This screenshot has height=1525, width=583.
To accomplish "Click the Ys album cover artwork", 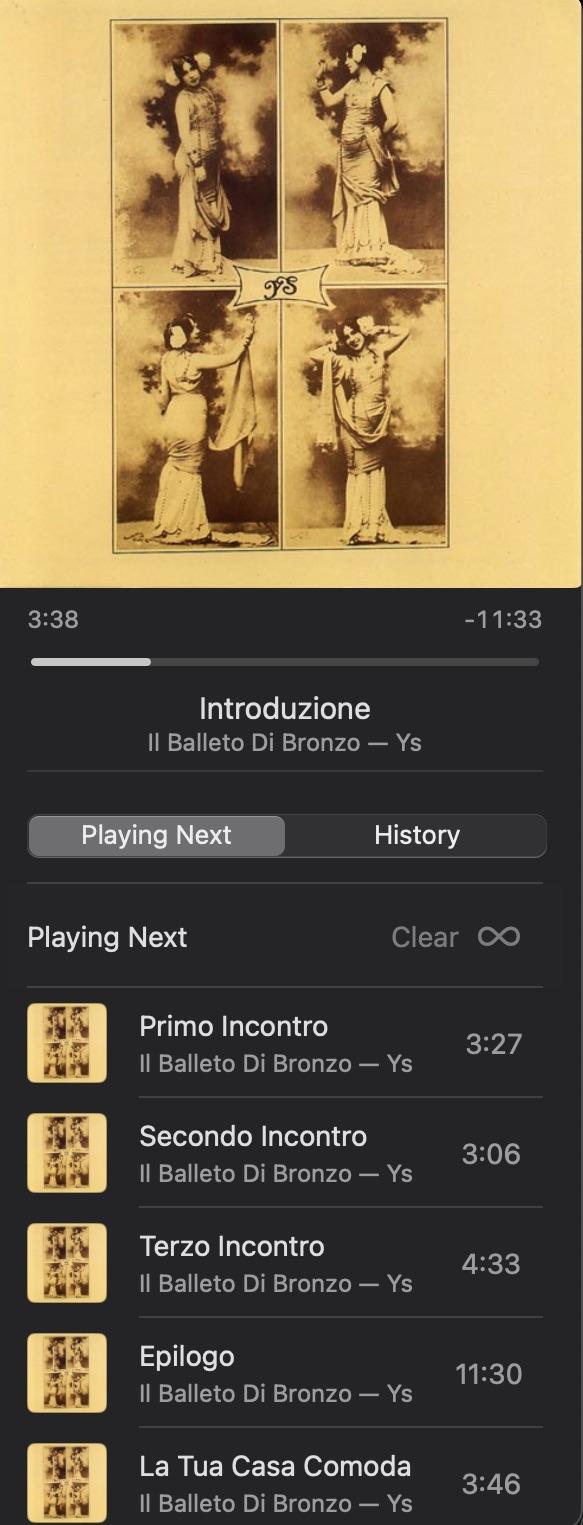I will [x=290, y=293].
